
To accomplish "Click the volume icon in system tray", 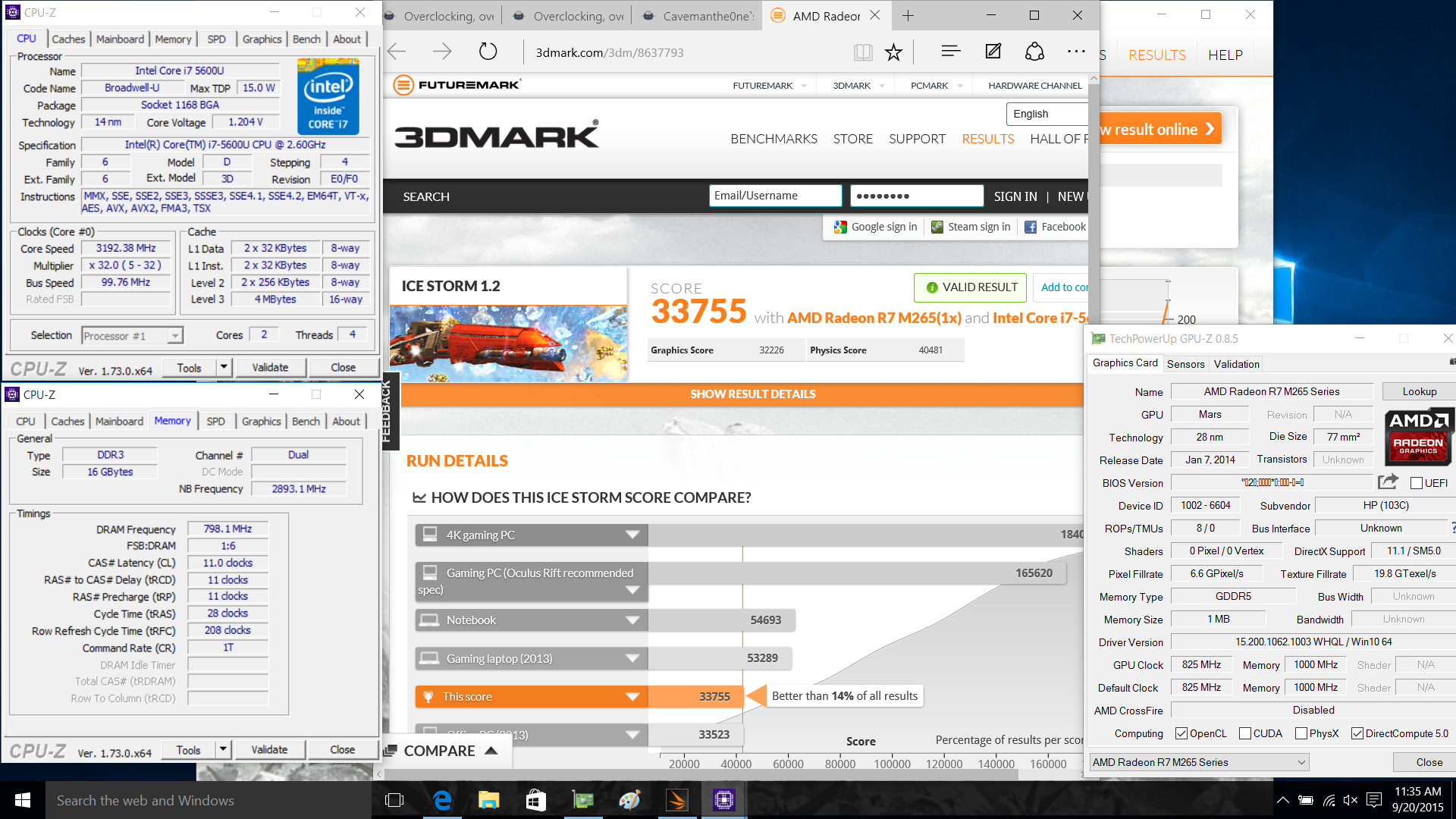I will [x=1351, y=800].
